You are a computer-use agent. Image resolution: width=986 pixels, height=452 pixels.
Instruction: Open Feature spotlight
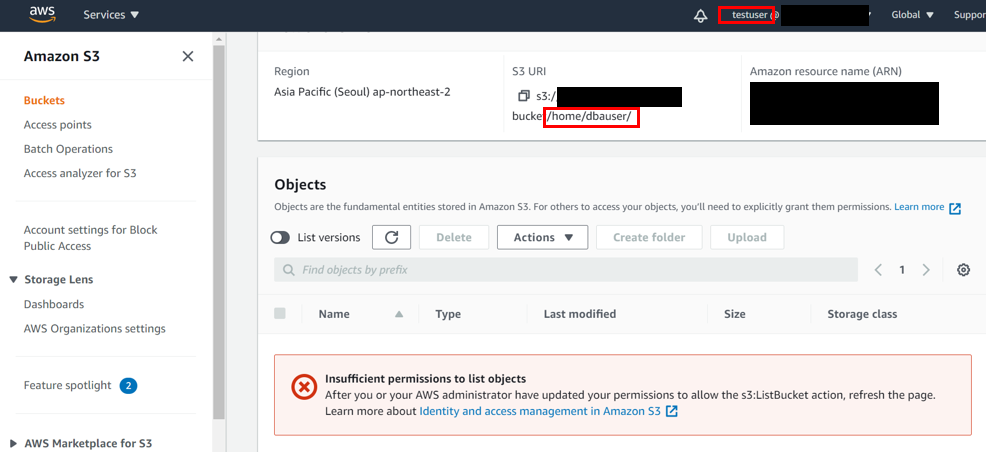click(x=67, y=385)
